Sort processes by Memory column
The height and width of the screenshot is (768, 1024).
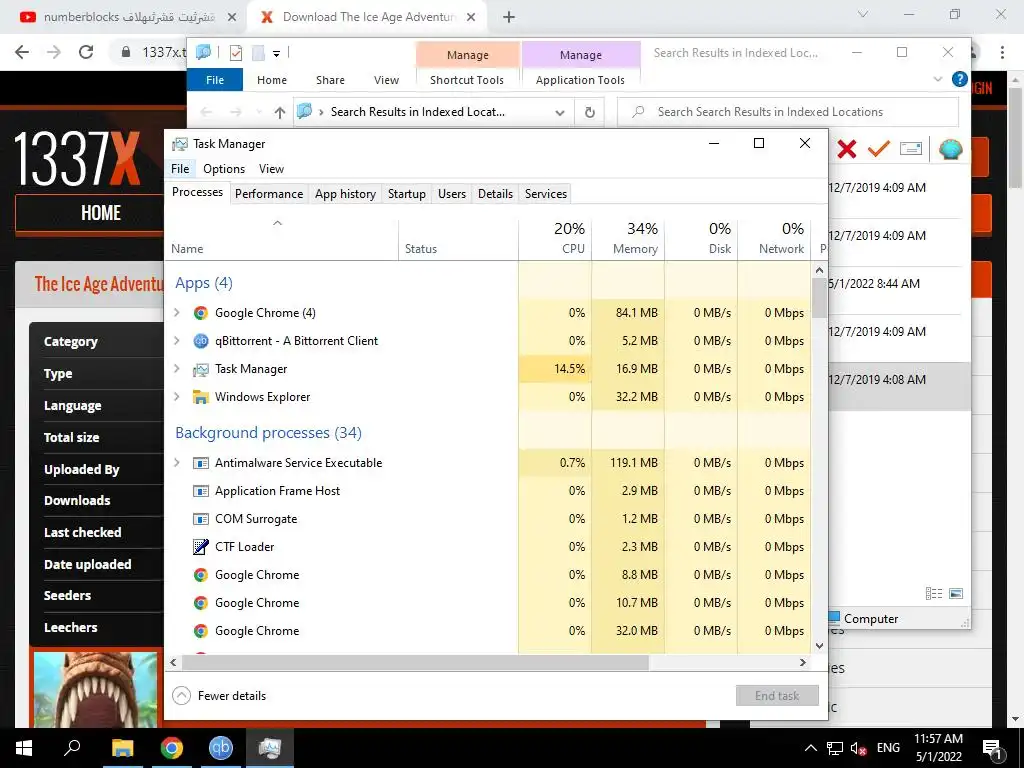click(x=628, y=239)
